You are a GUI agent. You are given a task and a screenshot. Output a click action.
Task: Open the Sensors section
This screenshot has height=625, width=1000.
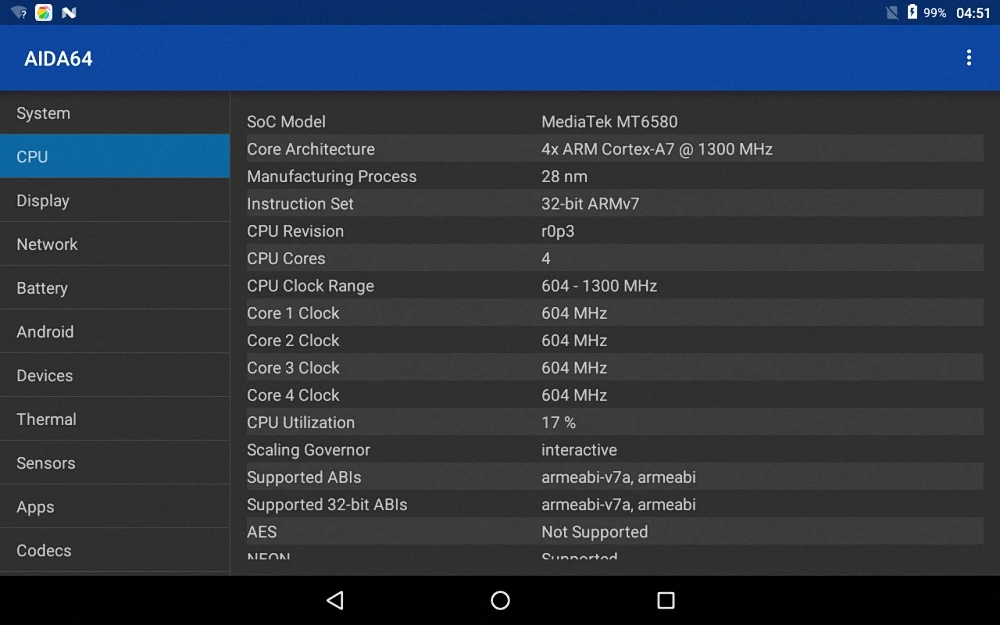coord(115,463)
